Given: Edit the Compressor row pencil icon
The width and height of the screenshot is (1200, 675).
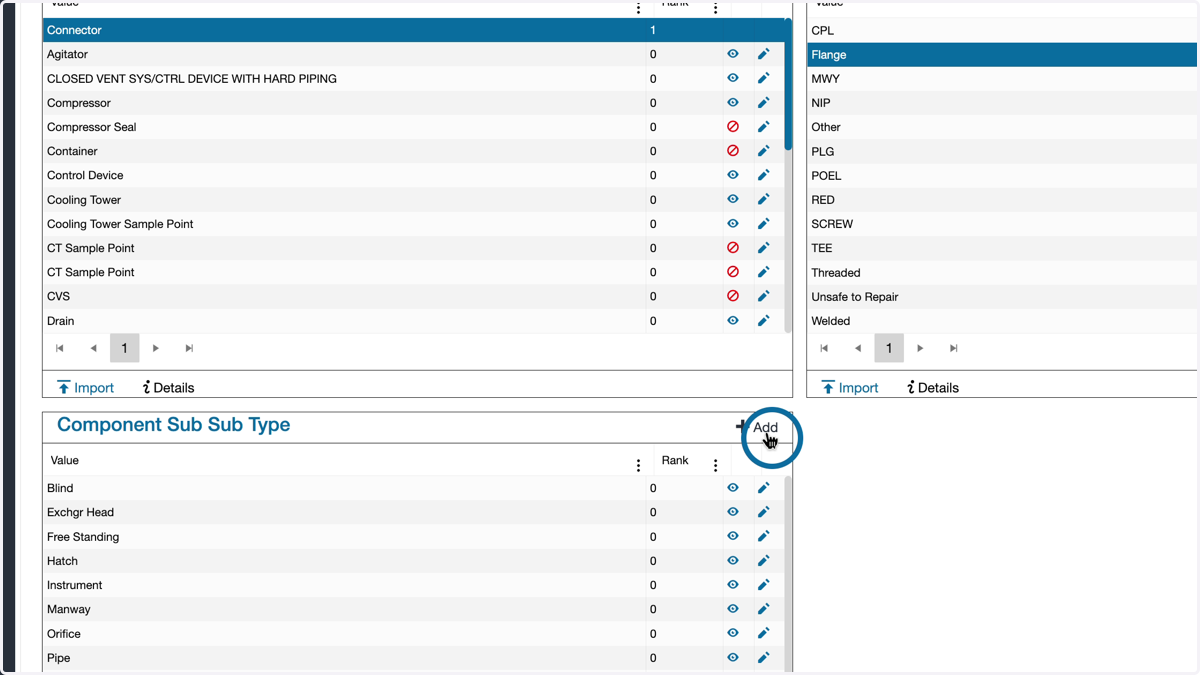Looking at the screenshot, I should point(763,103).
